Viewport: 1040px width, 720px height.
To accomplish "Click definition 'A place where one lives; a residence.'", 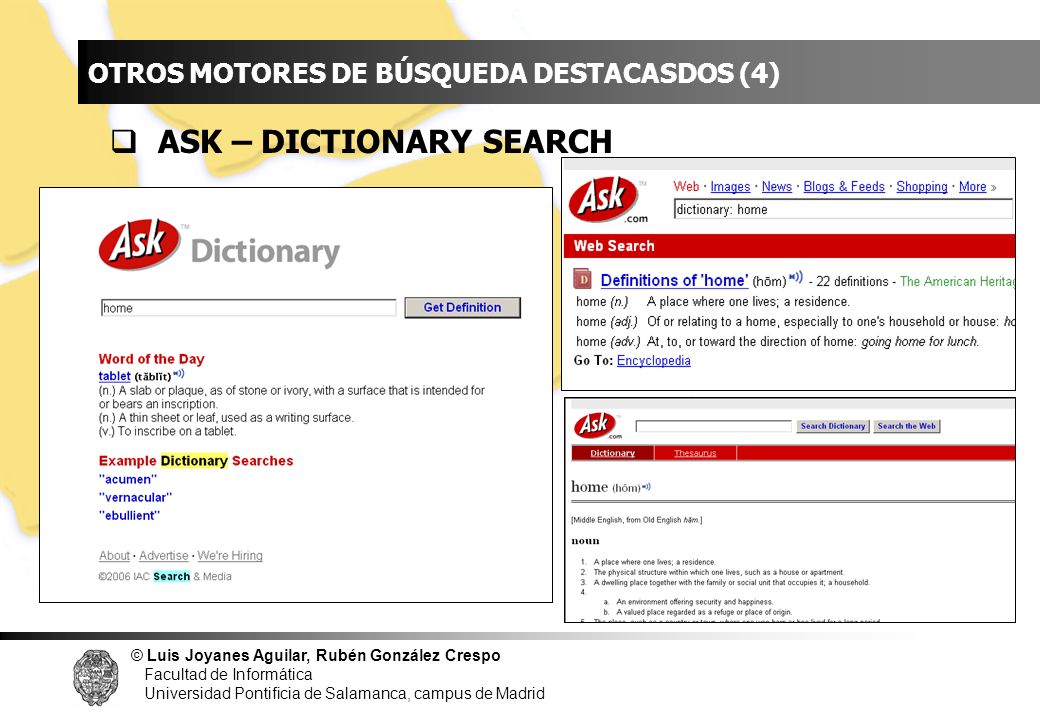I will tap(655, 562).
